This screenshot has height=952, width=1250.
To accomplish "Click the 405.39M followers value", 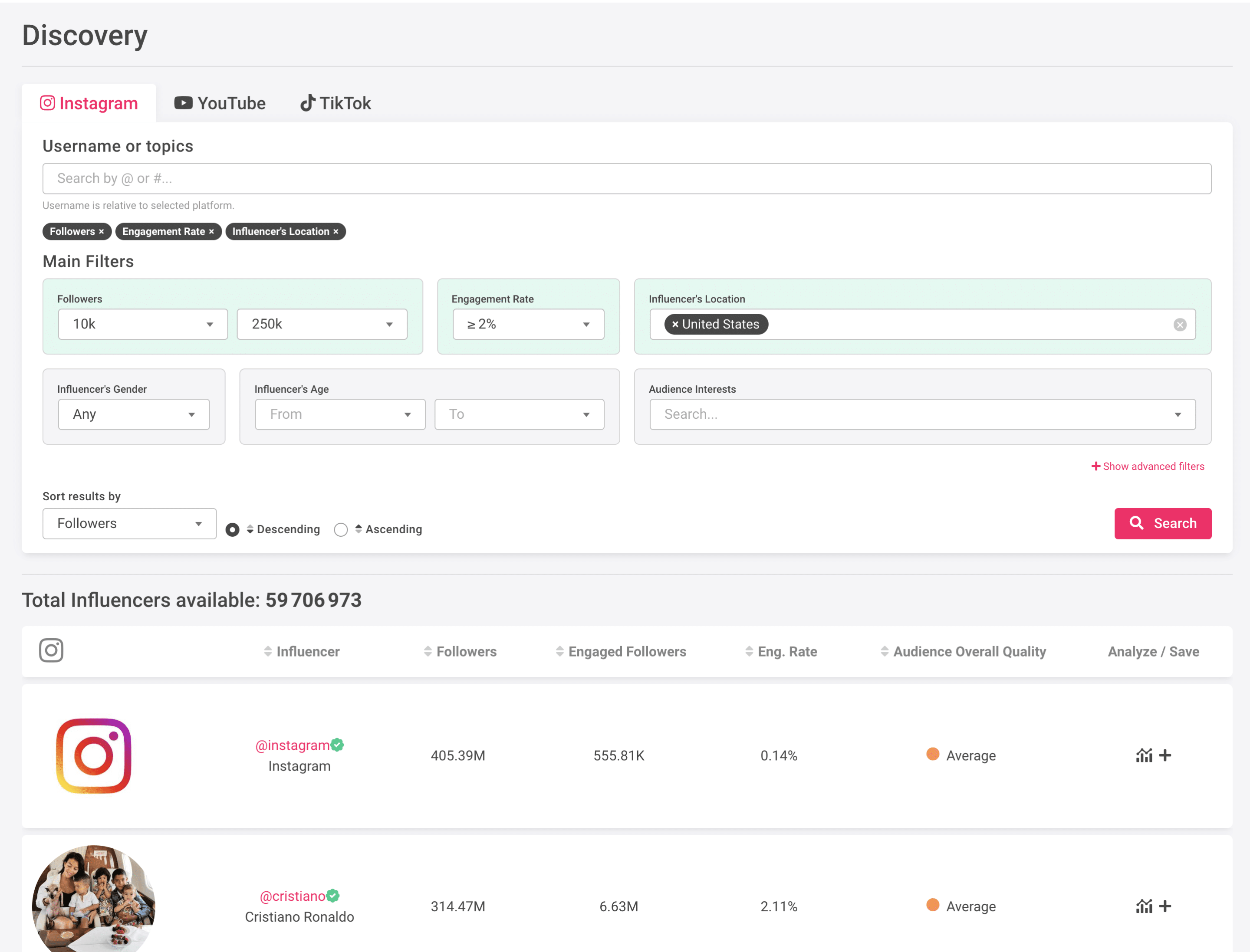I will click(458, 756).
